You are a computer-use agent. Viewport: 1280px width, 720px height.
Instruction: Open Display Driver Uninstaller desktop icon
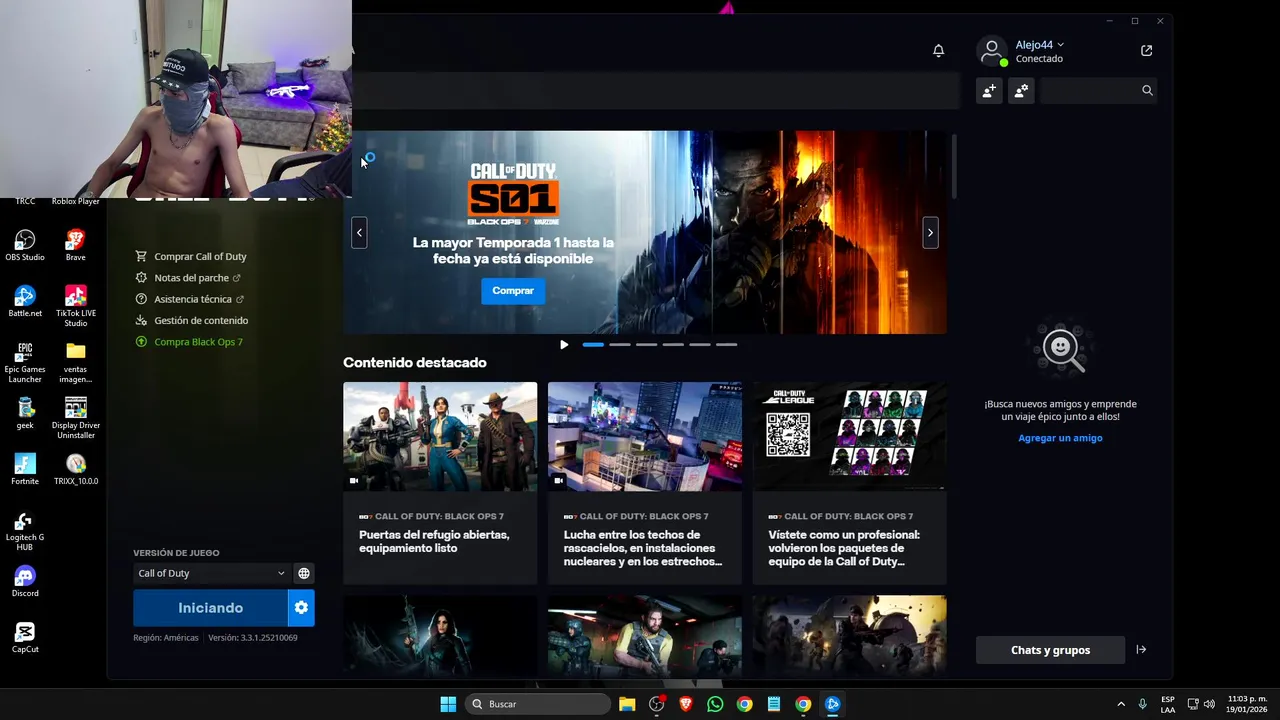click(75, 418)
